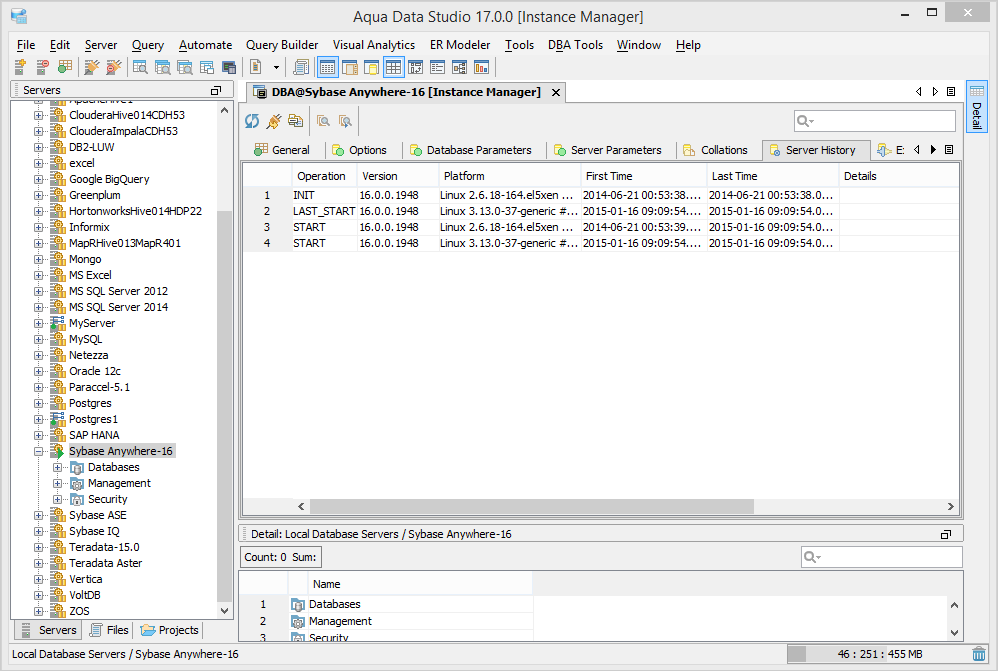Image resolution: width=998 pixels, height=671 pixels.
Task: Close the DBA@Sybase Anywhere-16 tab
Action: [555, 92]
